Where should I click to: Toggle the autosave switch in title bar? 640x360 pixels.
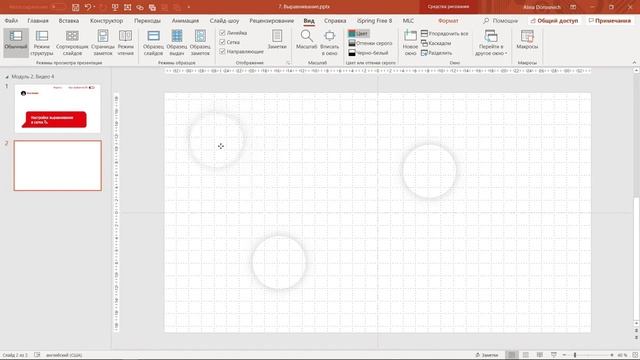[58, 7]
